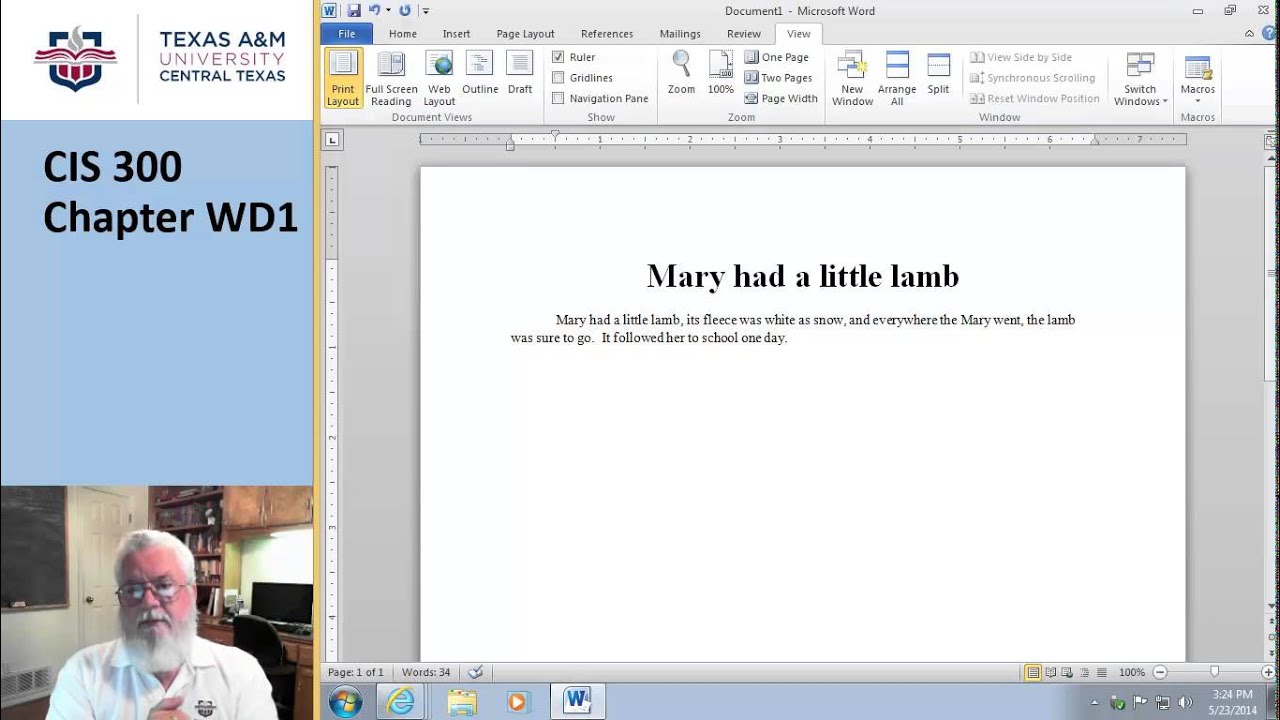Image resolution: width=1280 pixels, height=720 pixels.
Task: Switch to Print Layout view in ribbon
Action: coord(342,78)
